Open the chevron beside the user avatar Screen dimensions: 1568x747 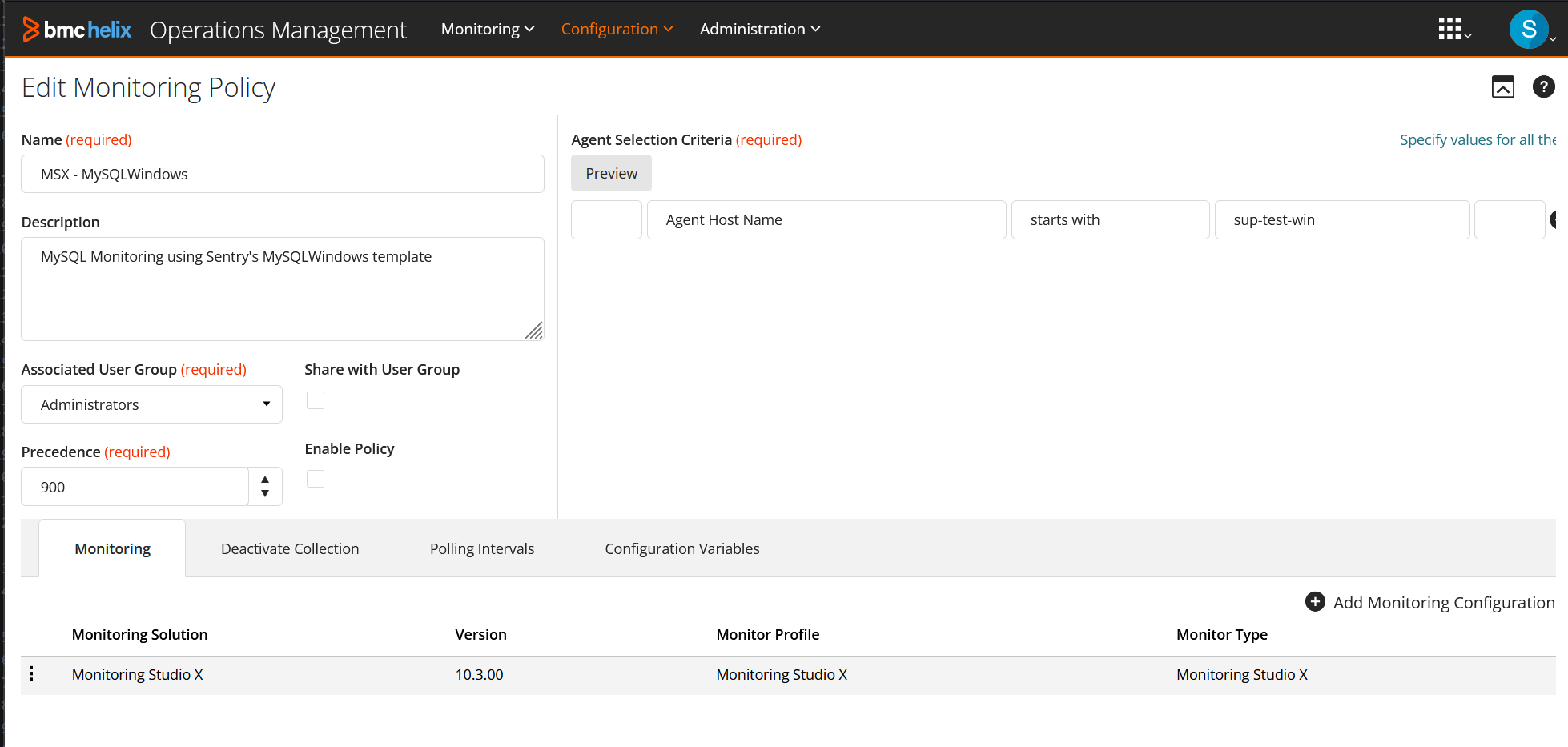tap(1554, 38)
